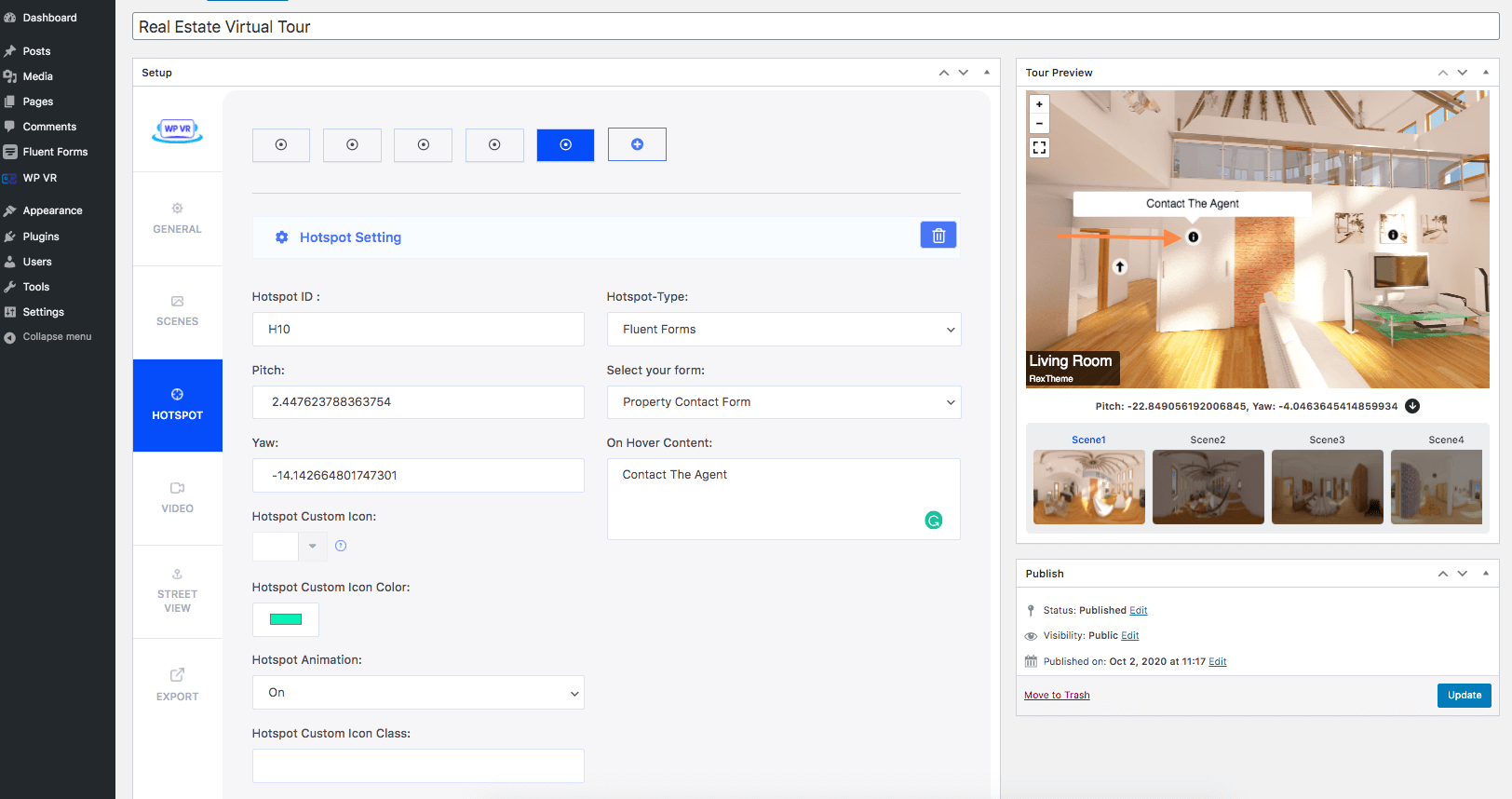
Task: Select the currently active fifth hotspot button
Action: point(565,144)
